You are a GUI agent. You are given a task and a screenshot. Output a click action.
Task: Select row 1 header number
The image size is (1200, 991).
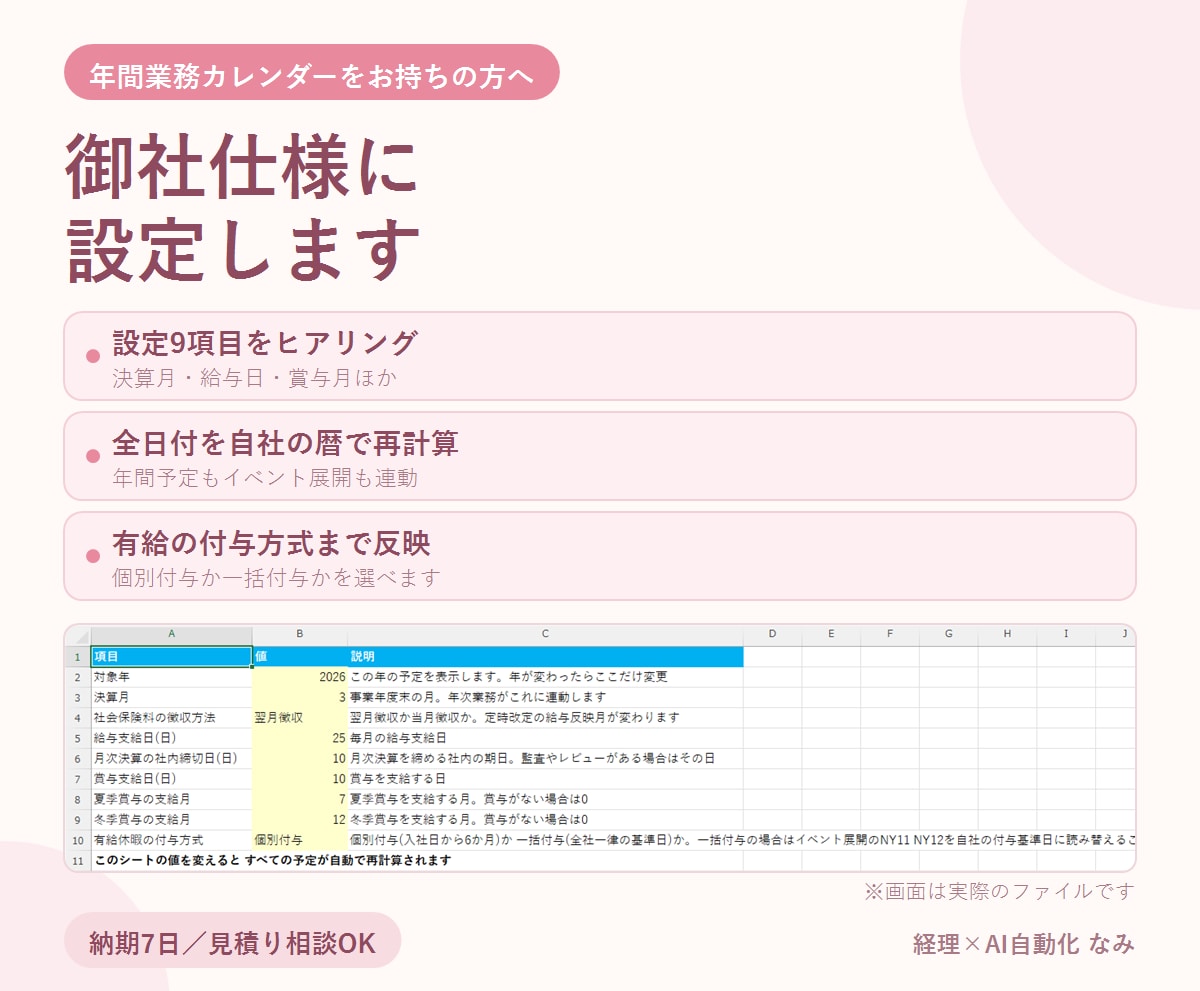[78, 657]
